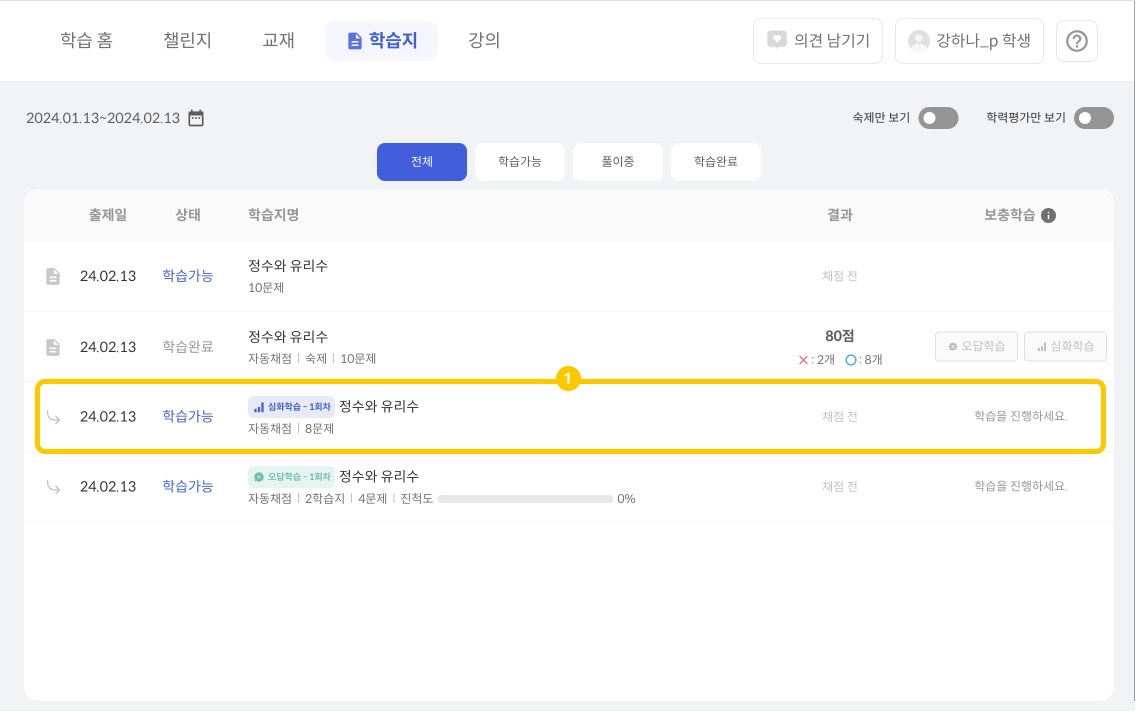Click document icon of the 학습완료 row

[x=53, y=347]
